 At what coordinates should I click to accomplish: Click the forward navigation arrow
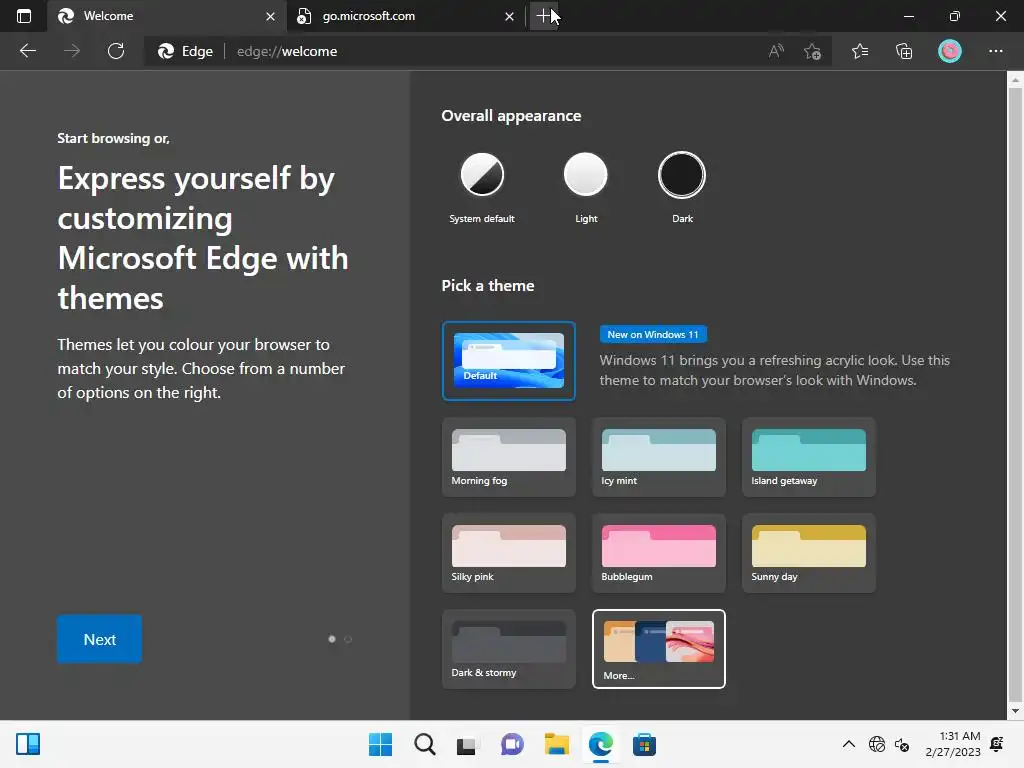[x=72, y=51]
